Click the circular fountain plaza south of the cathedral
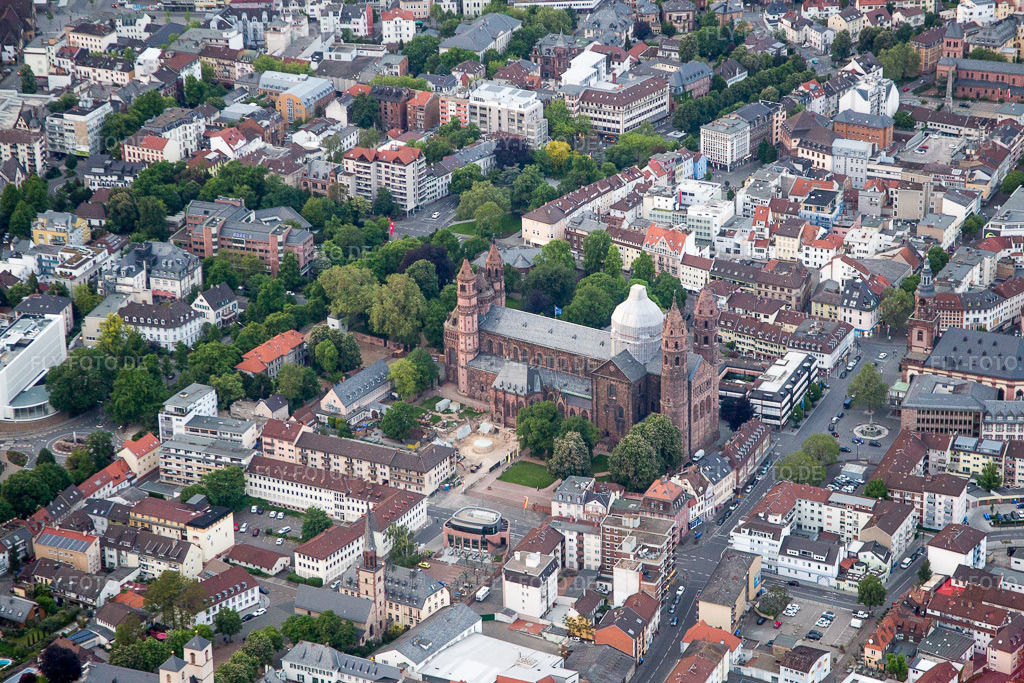The image size is (1024, 683). coord(484,444)
